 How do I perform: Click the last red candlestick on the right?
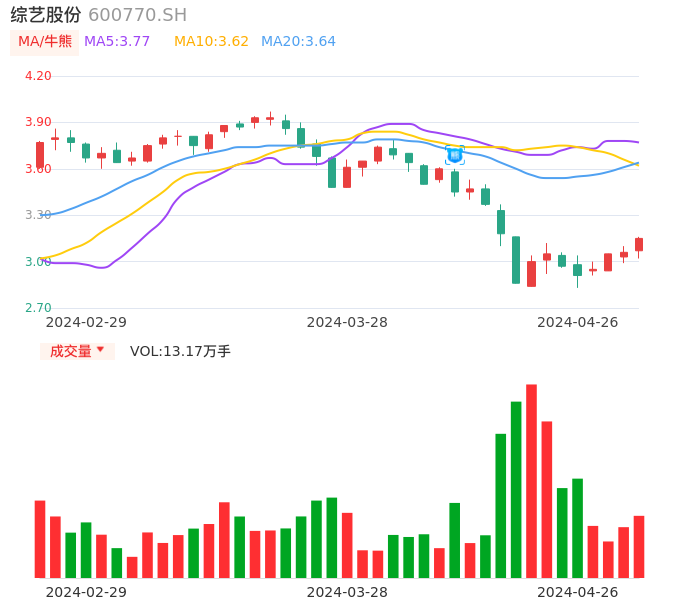click(639, 244)
